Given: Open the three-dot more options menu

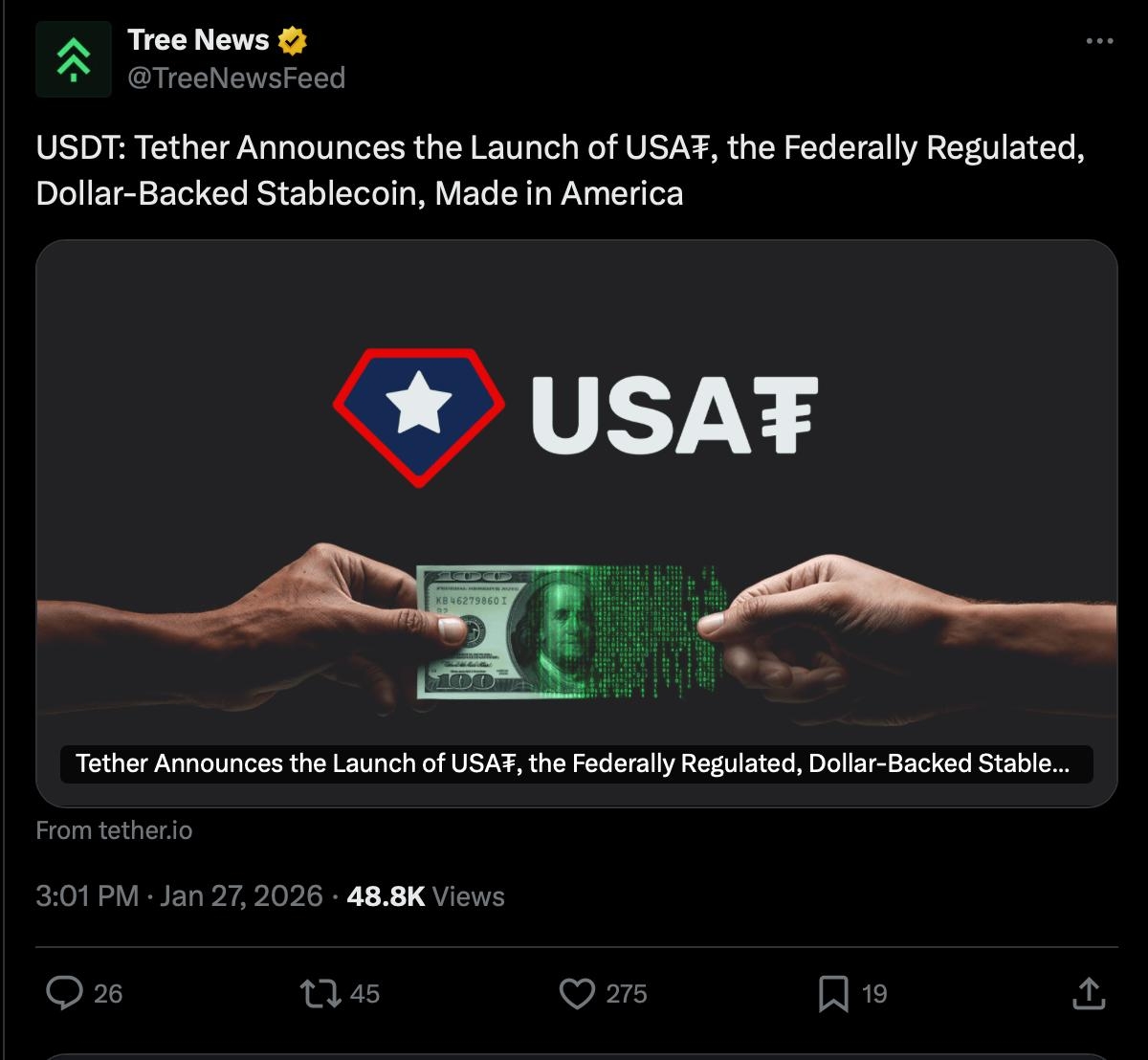Looking at the screenshot, I should [x=1100, y=41].
